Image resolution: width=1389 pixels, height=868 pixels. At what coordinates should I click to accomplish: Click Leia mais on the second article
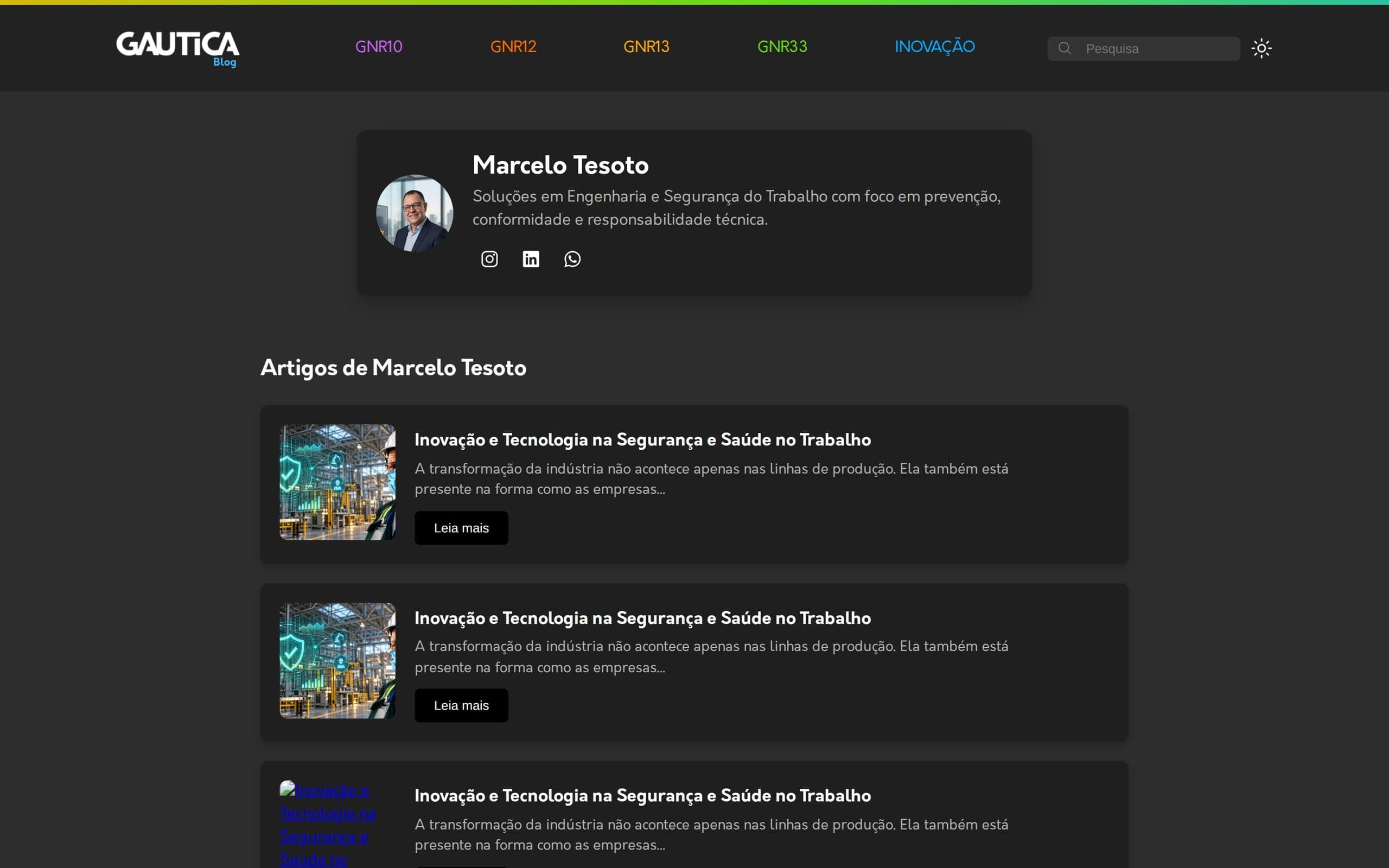pyautogui.click(x=462, y=705)
